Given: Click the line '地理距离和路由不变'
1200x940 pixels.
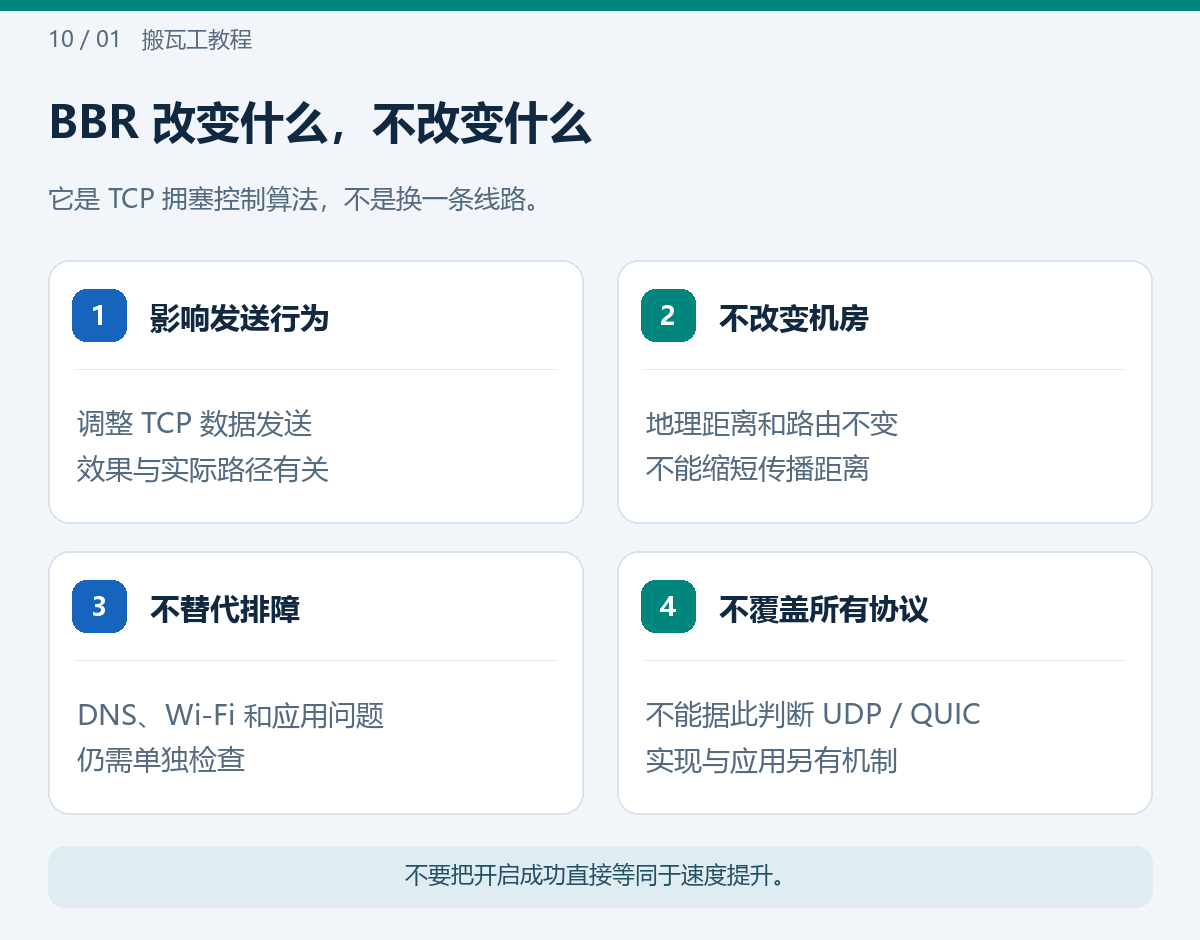Looking at the screenshot, I should click(772, 424).
